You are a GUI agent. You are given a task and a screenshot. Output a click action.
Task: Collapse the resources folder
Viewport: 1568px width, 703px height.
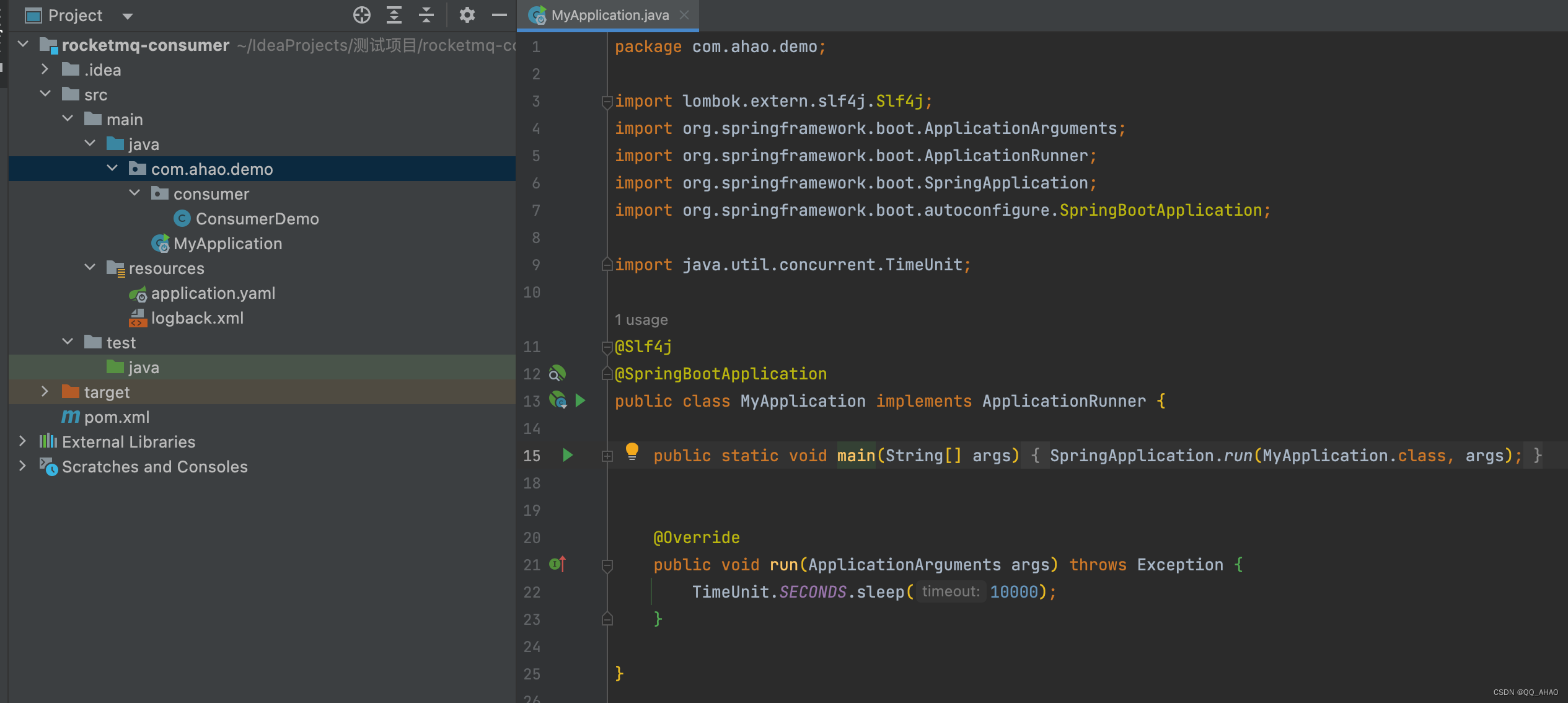click(x=90, y=267)
